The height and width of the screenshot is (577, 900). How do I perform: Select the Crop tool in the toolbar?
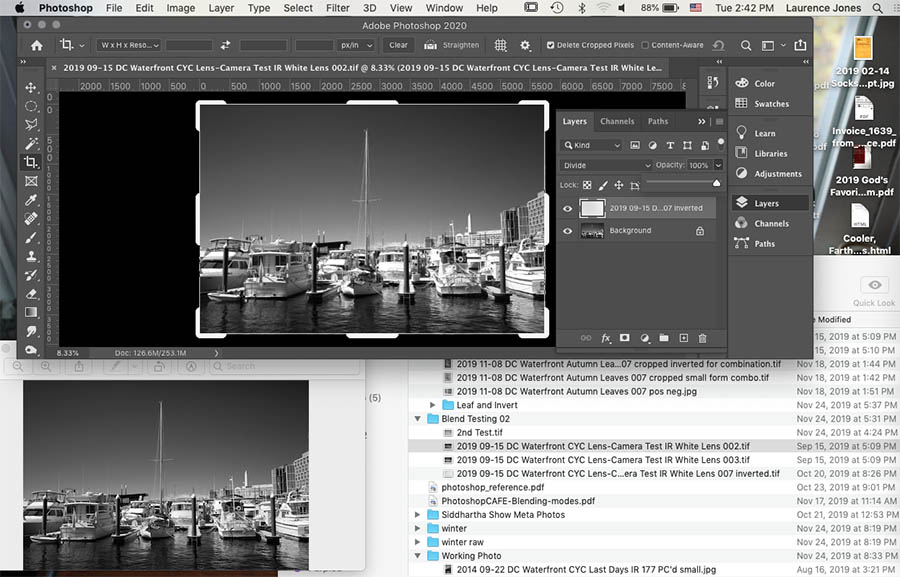tap(31, 162)
